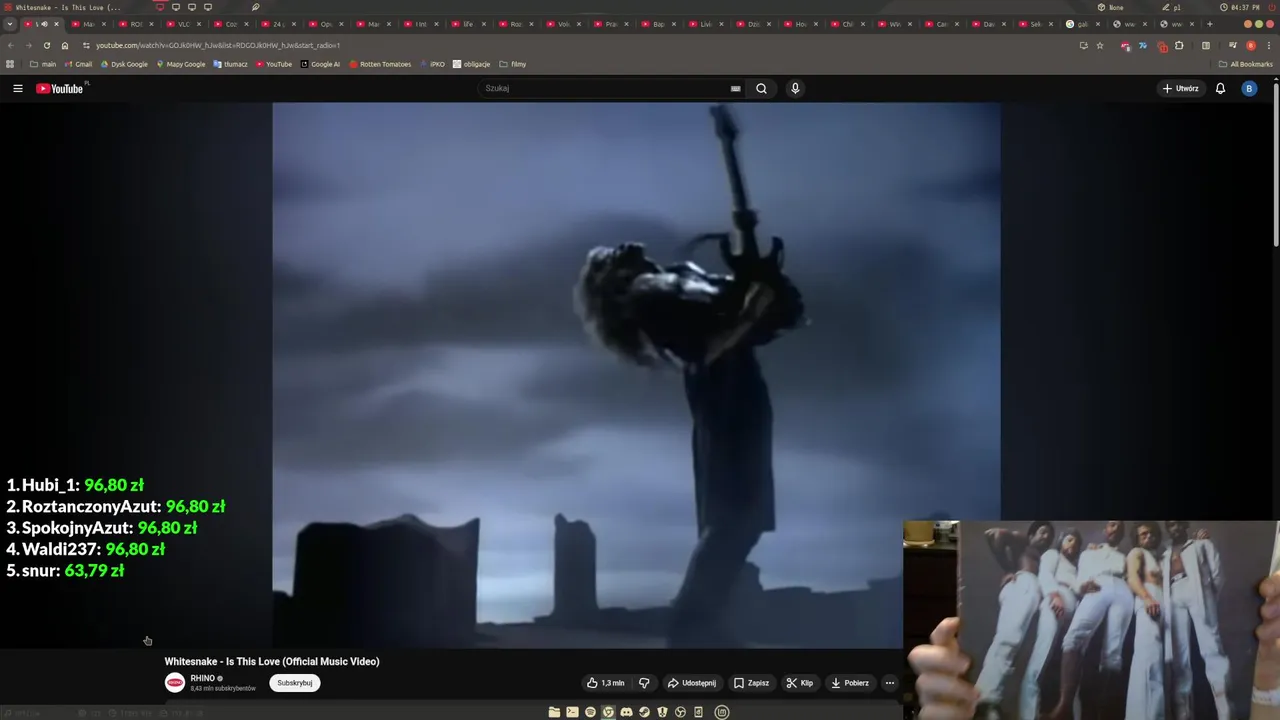Click the youtube.com address bar

pyautogui.click(x=580, y=45)
